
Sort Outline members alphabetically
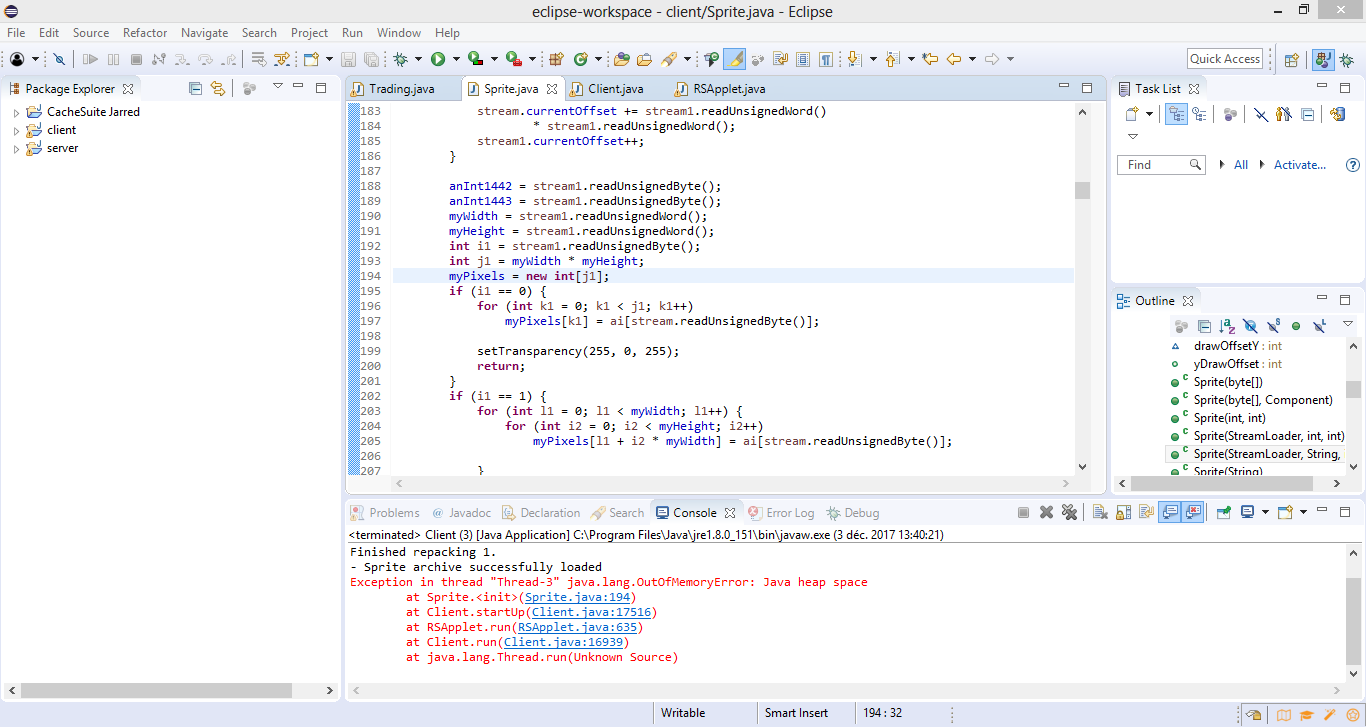pos(1227,326)
